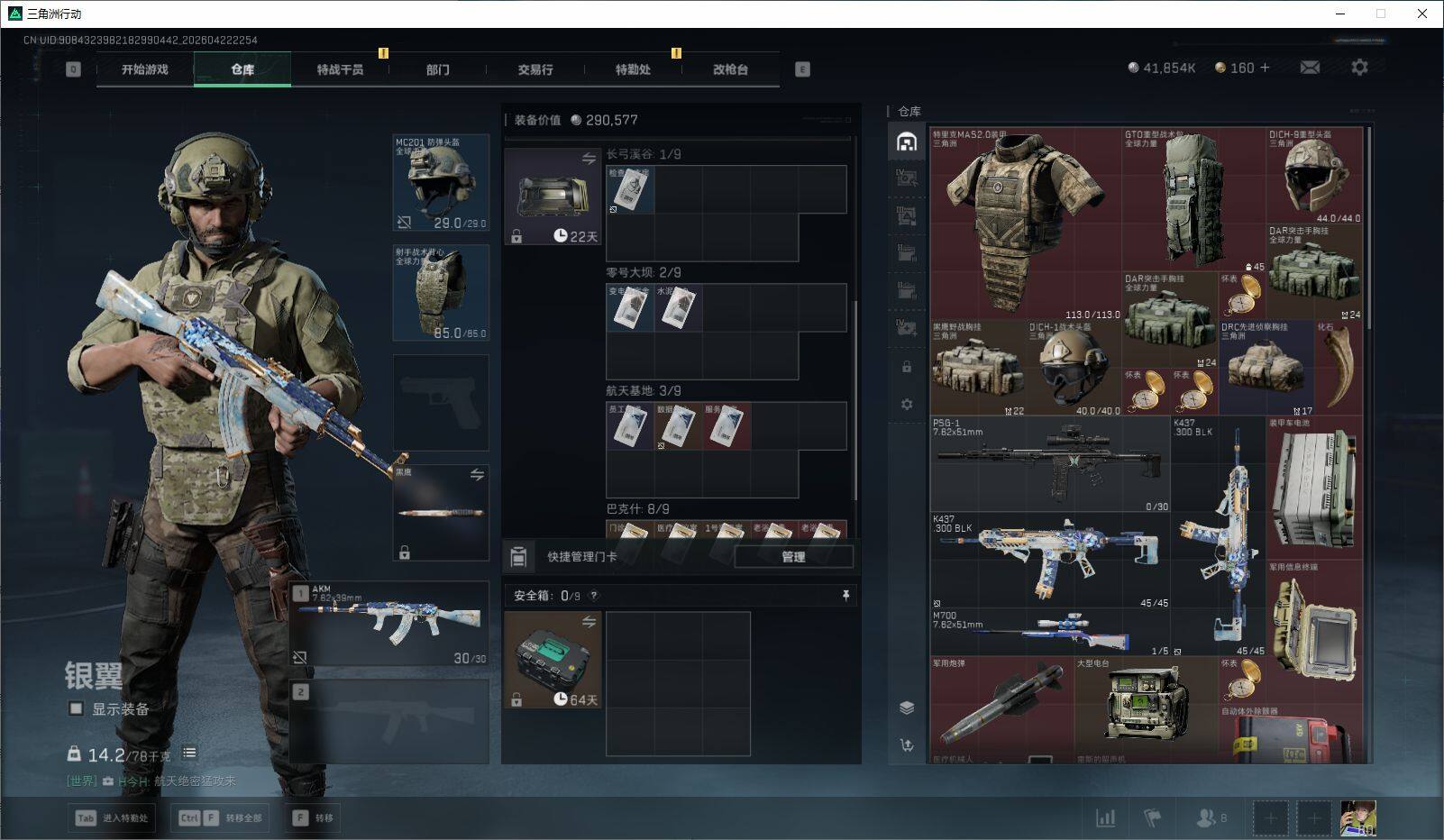Image resolution: width=1444 pixels, height=840 pixels.
Task: Click the flag icon in bottom bar
Action: (x=1152, y=817)
